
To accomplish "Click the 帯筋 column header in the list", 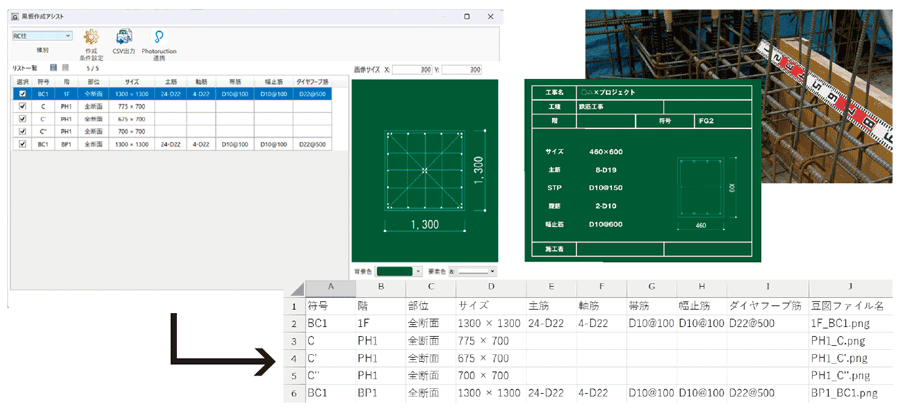I will coord(235,81).
